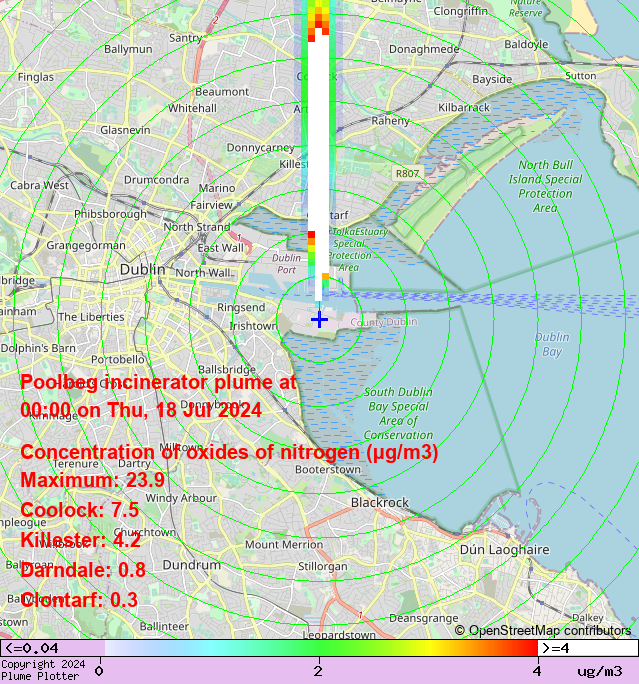Click the 'Drumcondra' map label
The width and height of the screenshot is (639, 684).
[157, 180]
